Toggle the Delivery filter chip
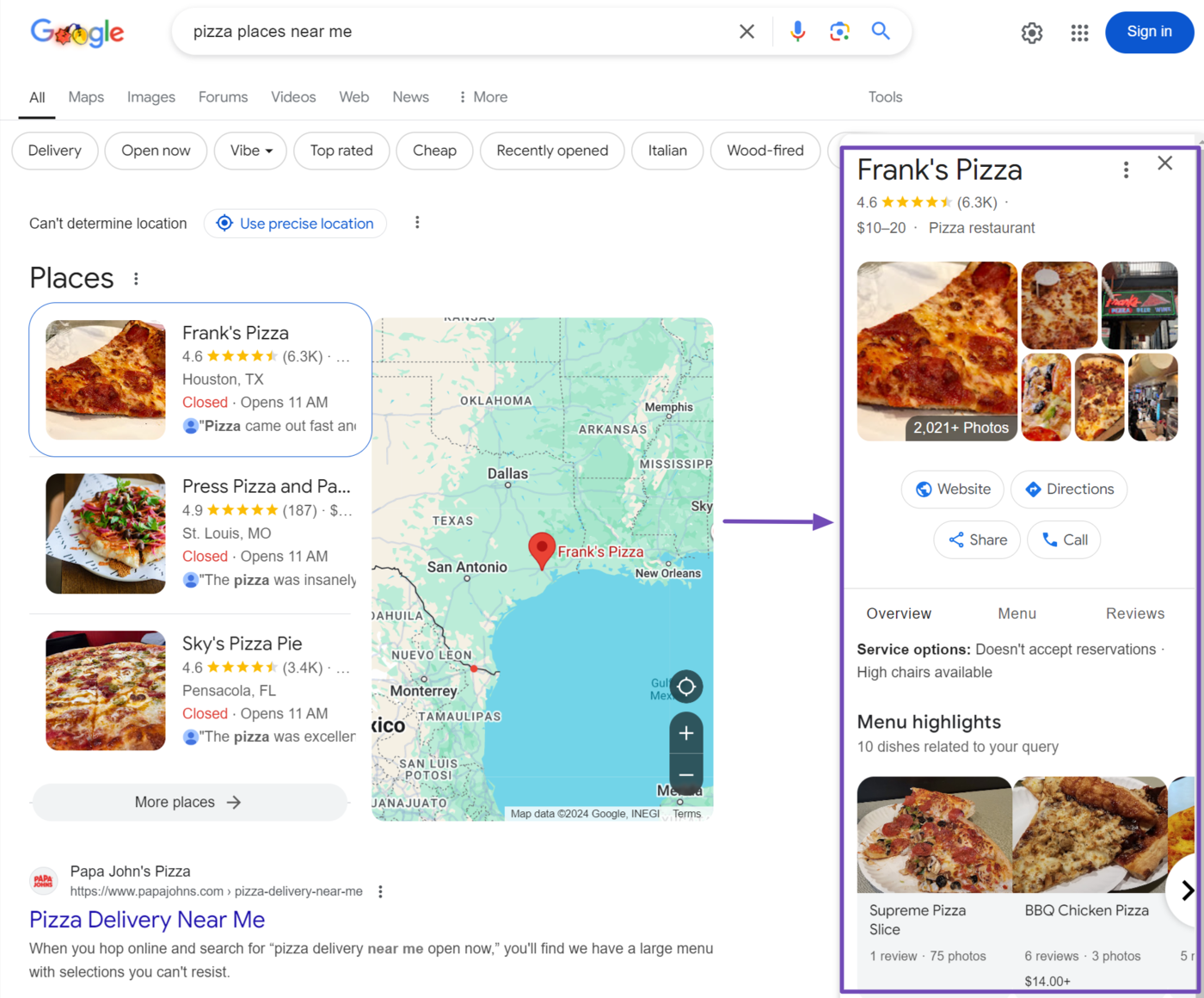 click(x=54, y=151)
